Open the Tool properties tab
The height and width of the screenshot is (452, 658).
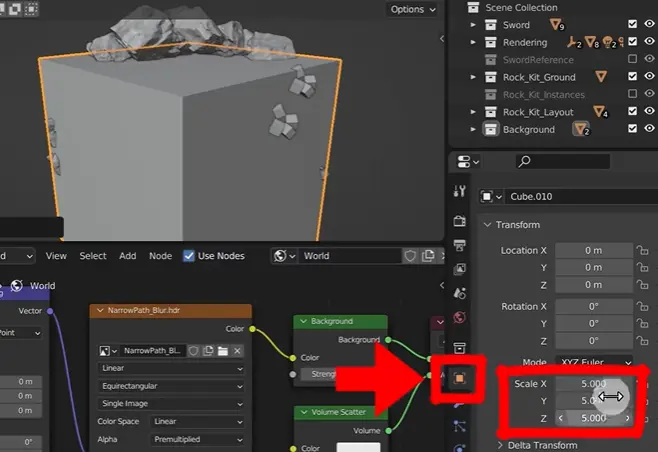pyautogui.click(x=460, y=191)
